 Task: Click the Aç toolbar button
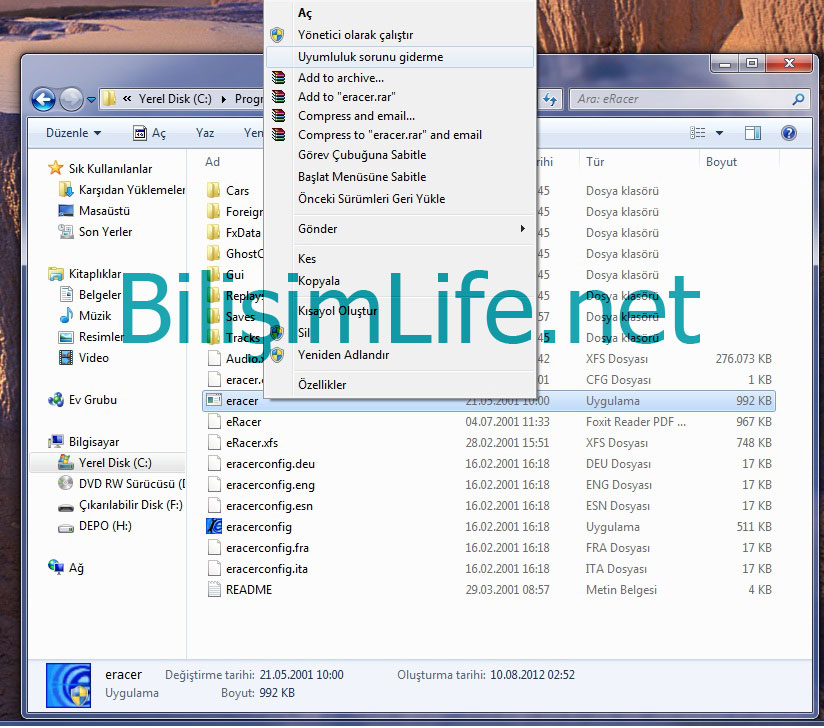150,133
